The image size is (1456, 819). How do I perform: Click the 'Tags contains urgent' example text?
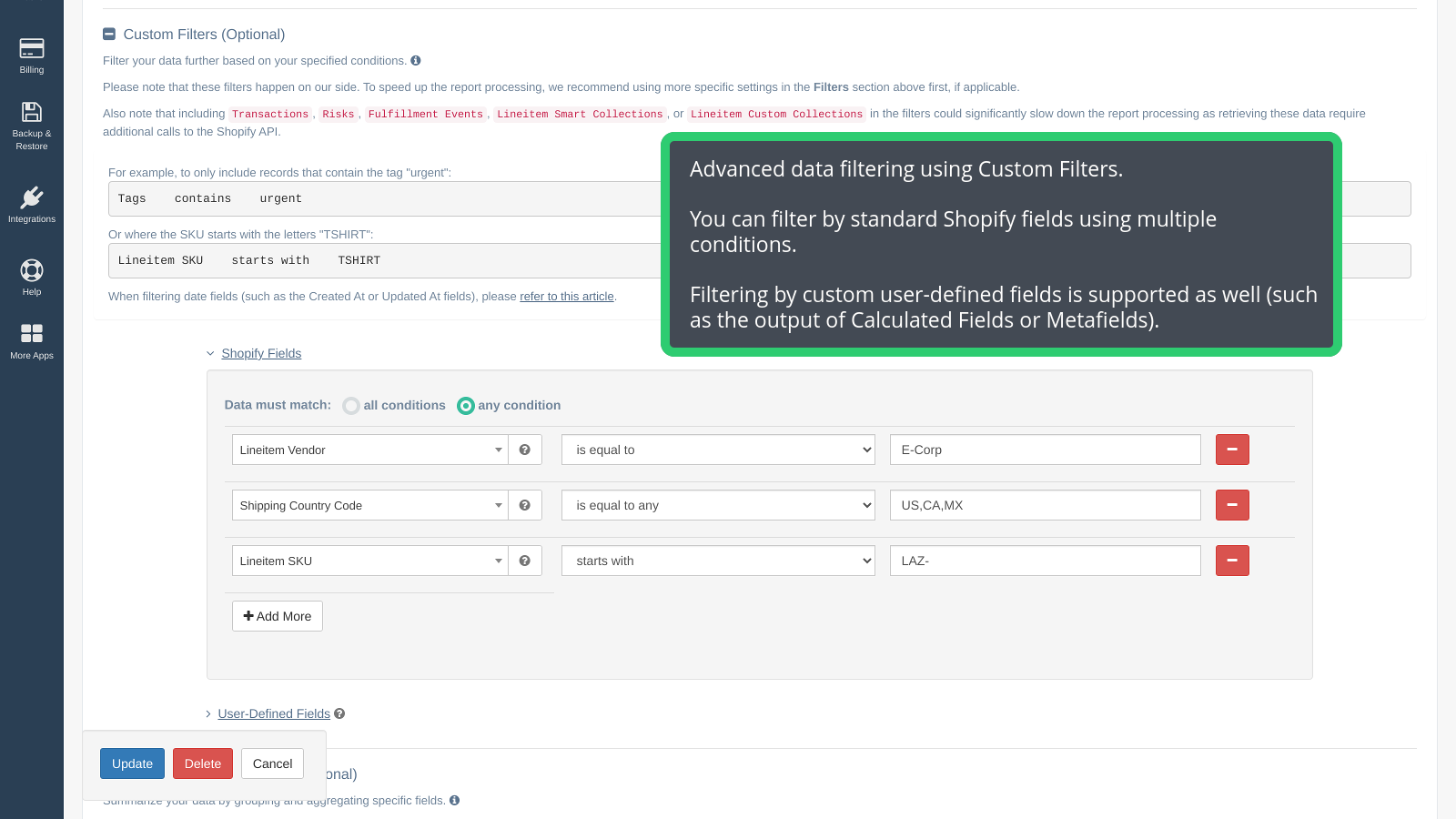point(209,198)
